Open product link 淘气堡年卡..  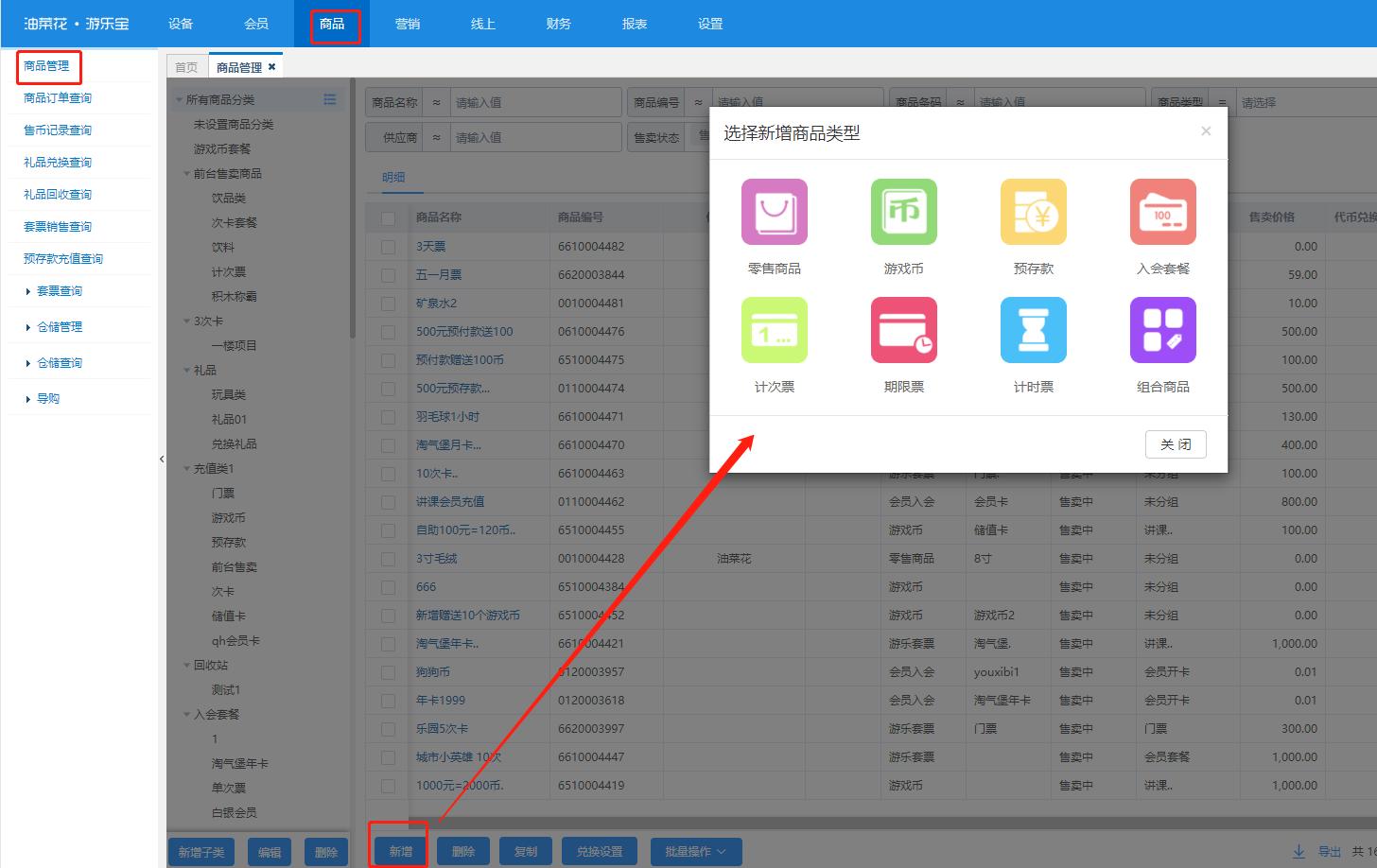click(x=447, y=644)
